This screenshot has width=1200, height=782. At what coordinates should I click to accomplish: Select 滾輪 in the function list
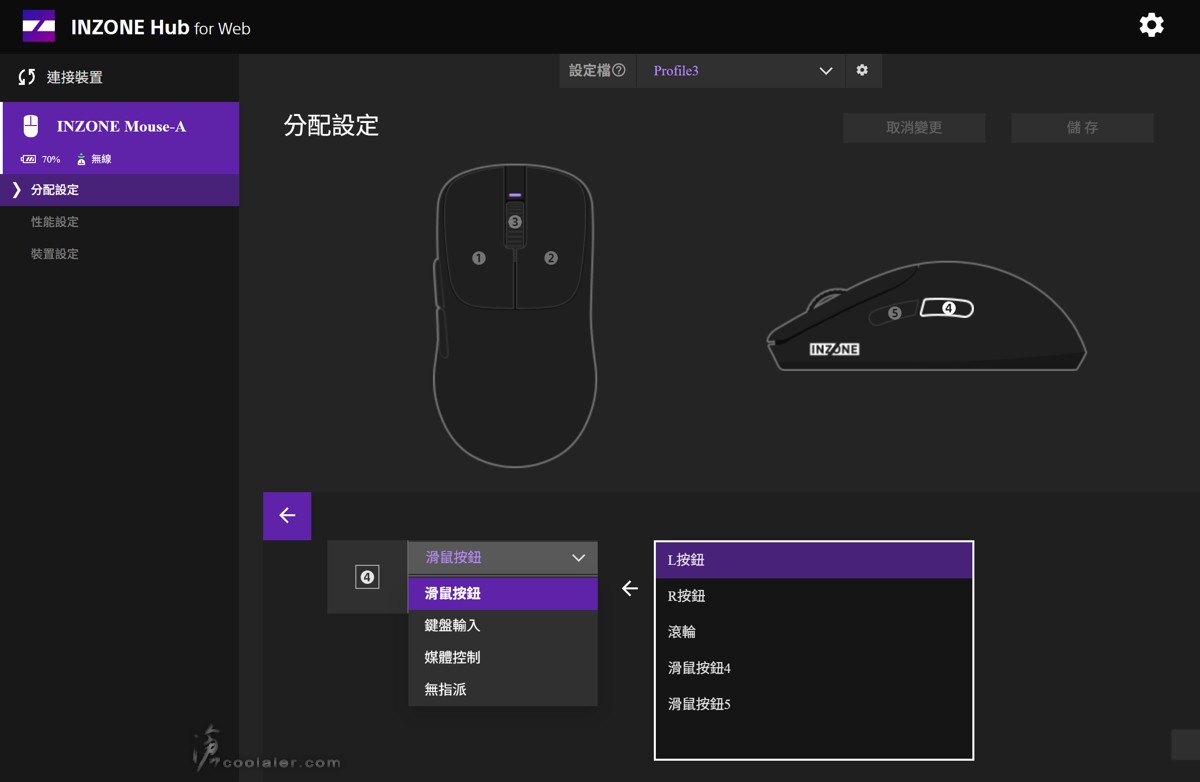[814, 632]
